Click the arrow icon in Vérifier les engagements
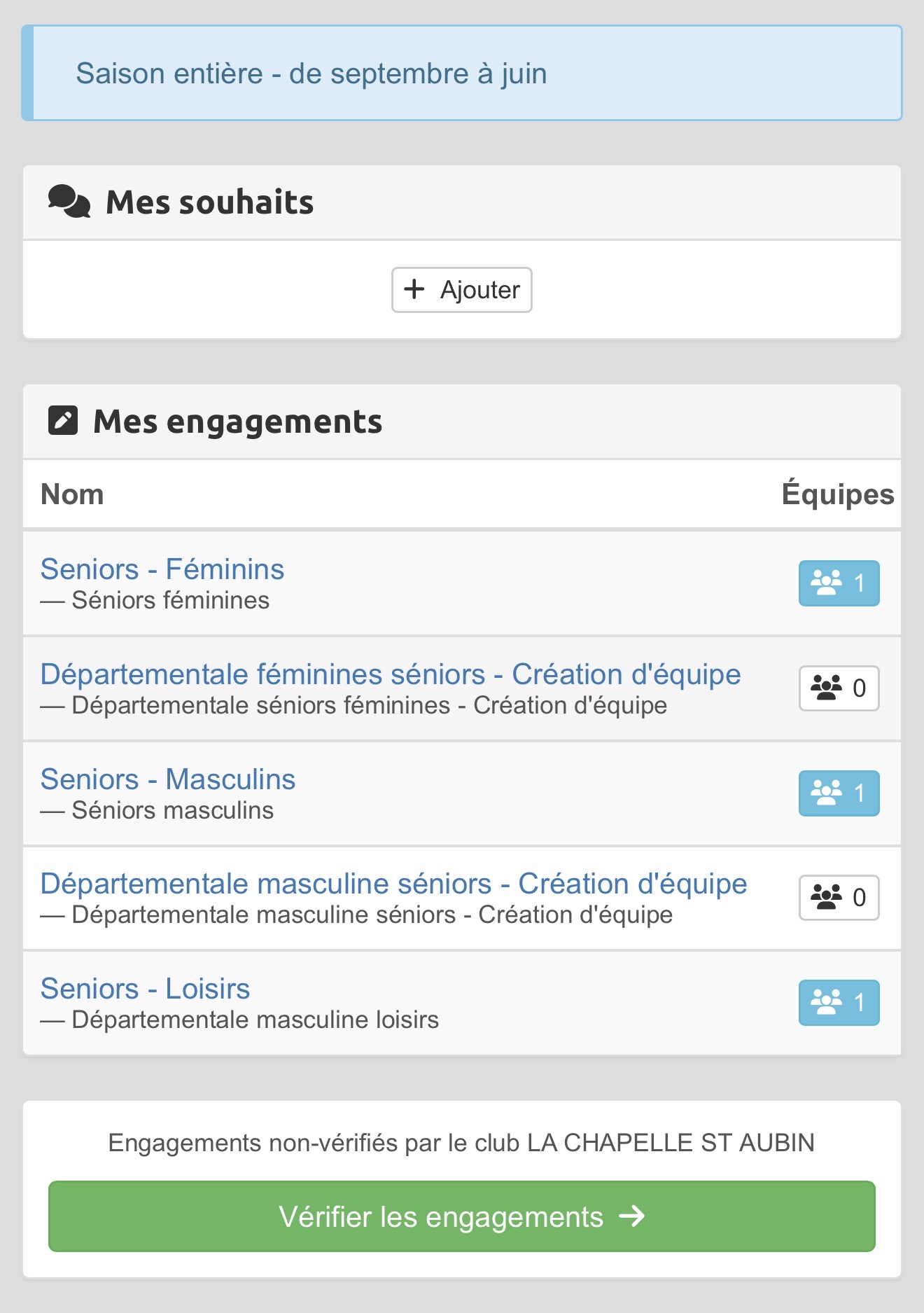Image resolution: width=924 pixels, height=1313 pixels. (x=632, y=1216)
